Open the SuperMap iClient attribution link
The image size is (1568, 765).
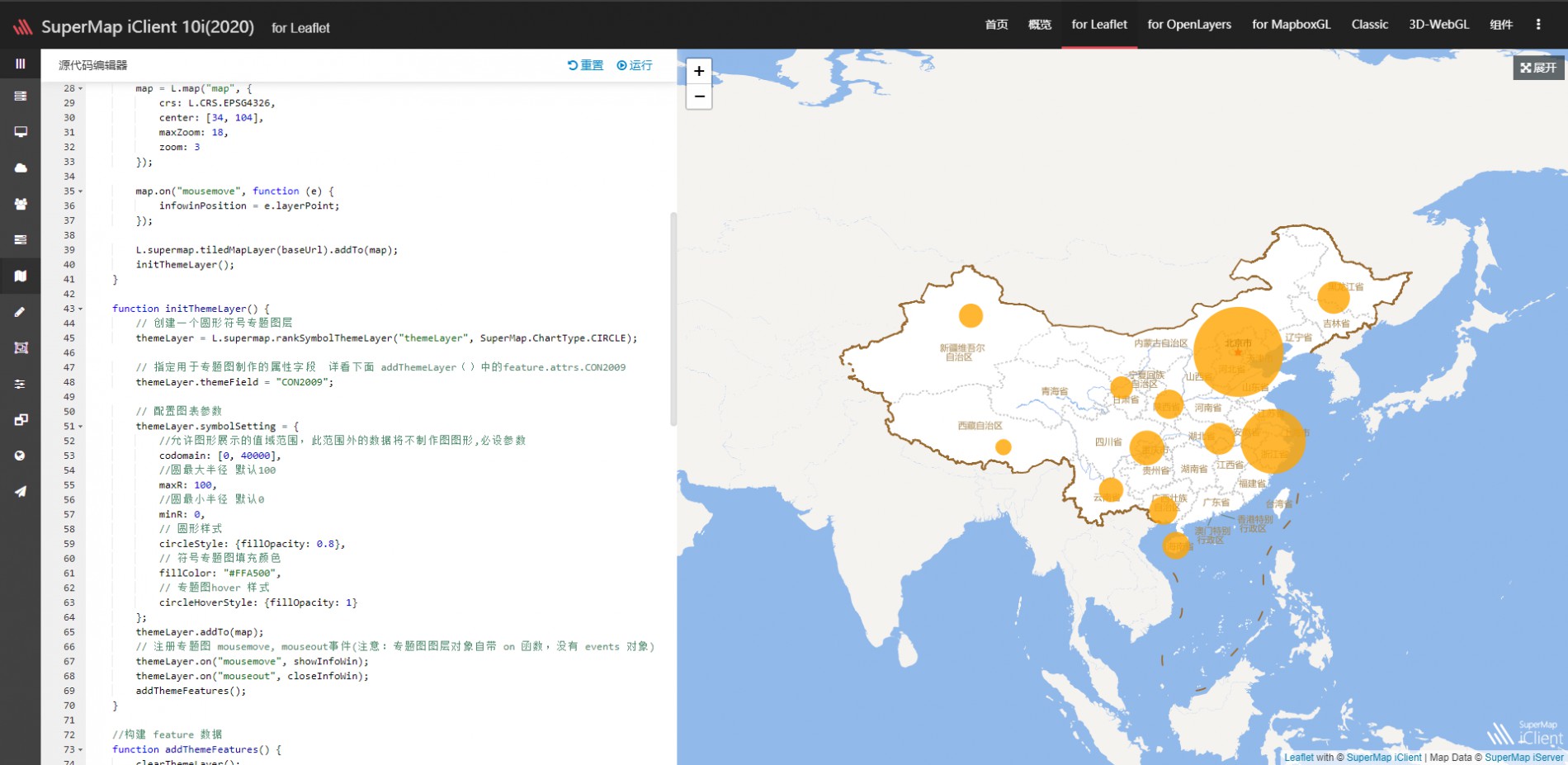coord(1384,758)
